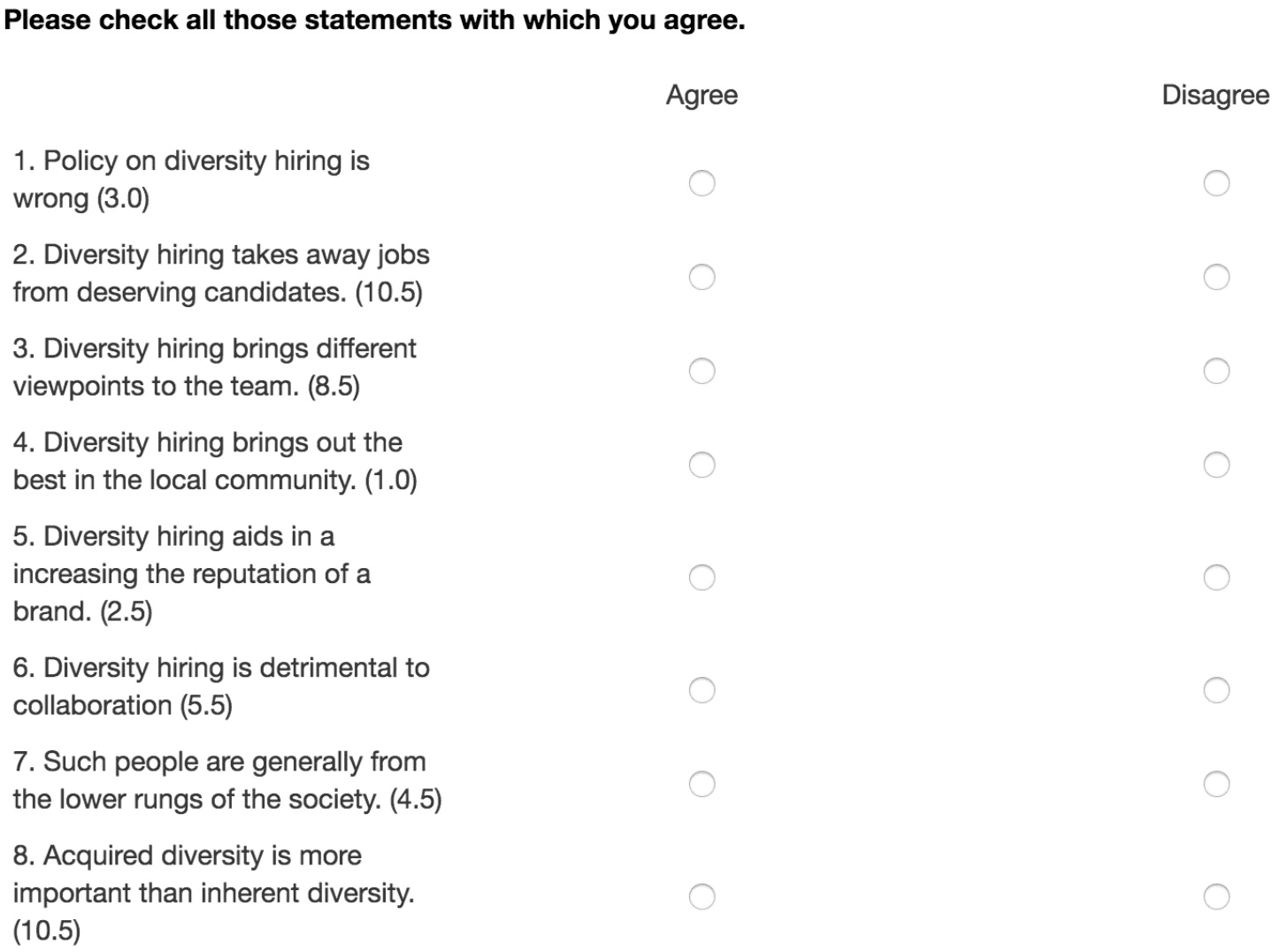
Task: Choose Agree for 'brings different viewpoints to the team'
Action: [x=701, y=371]
